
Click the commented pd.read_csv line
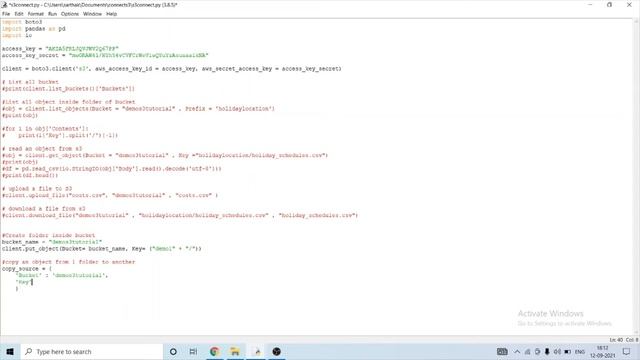coord(111,169)
